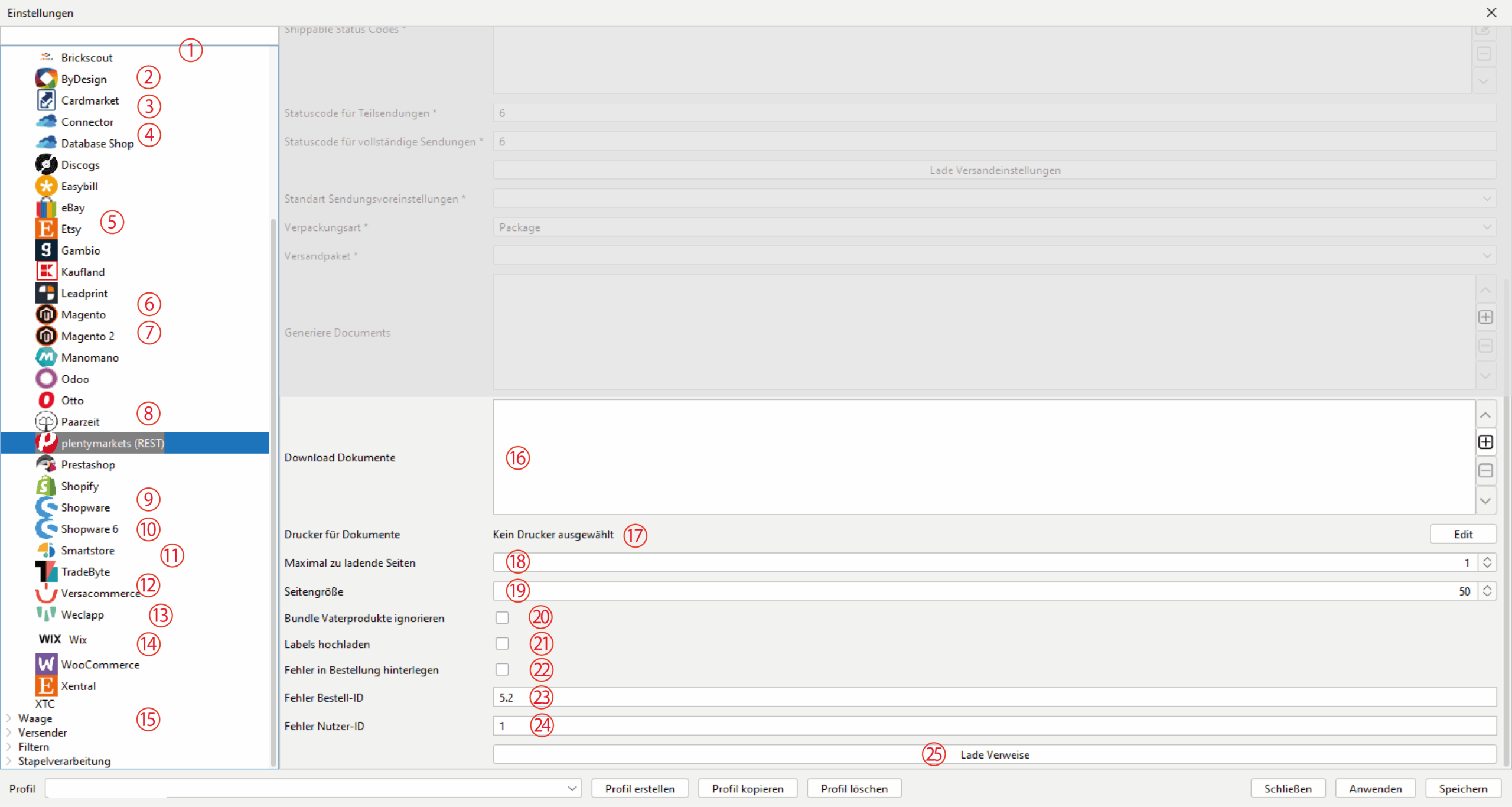Click the Database Shop cloud icon
Image resolution: width=1512 pixels, height=807 pixels.
(46, 143)
